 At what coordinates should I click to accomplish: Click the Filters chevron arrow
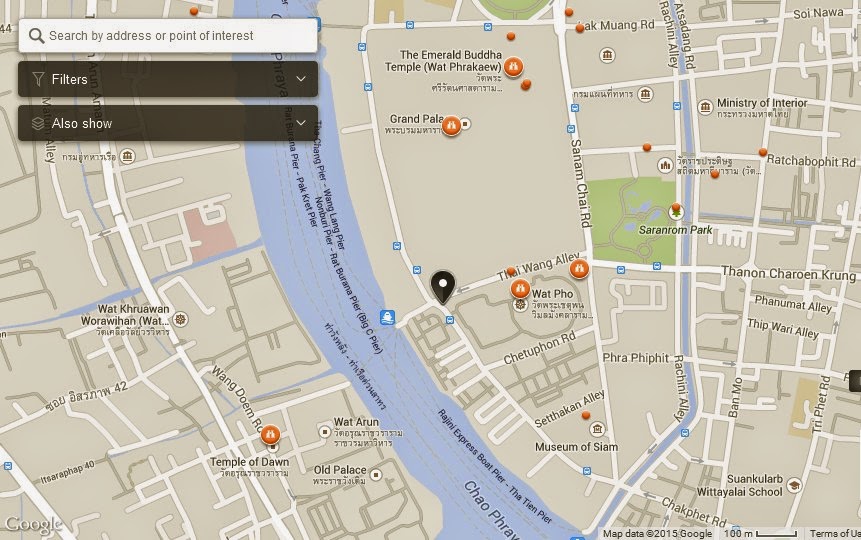(301, 79)
